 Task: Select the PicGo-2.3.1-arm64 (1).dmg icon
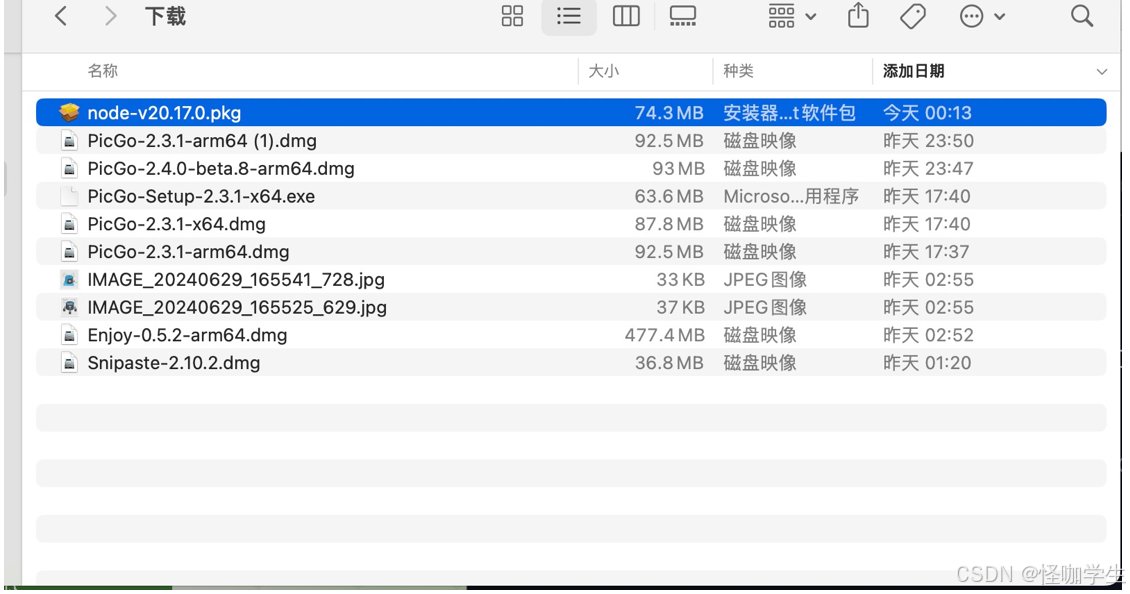pos(69,141)
